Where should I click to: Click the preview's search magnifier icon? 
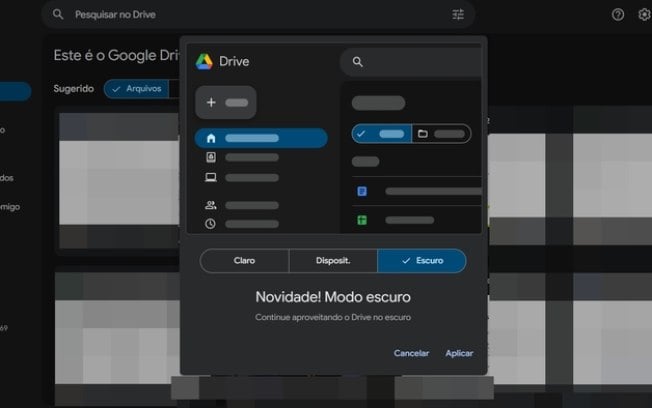point(358,62)
